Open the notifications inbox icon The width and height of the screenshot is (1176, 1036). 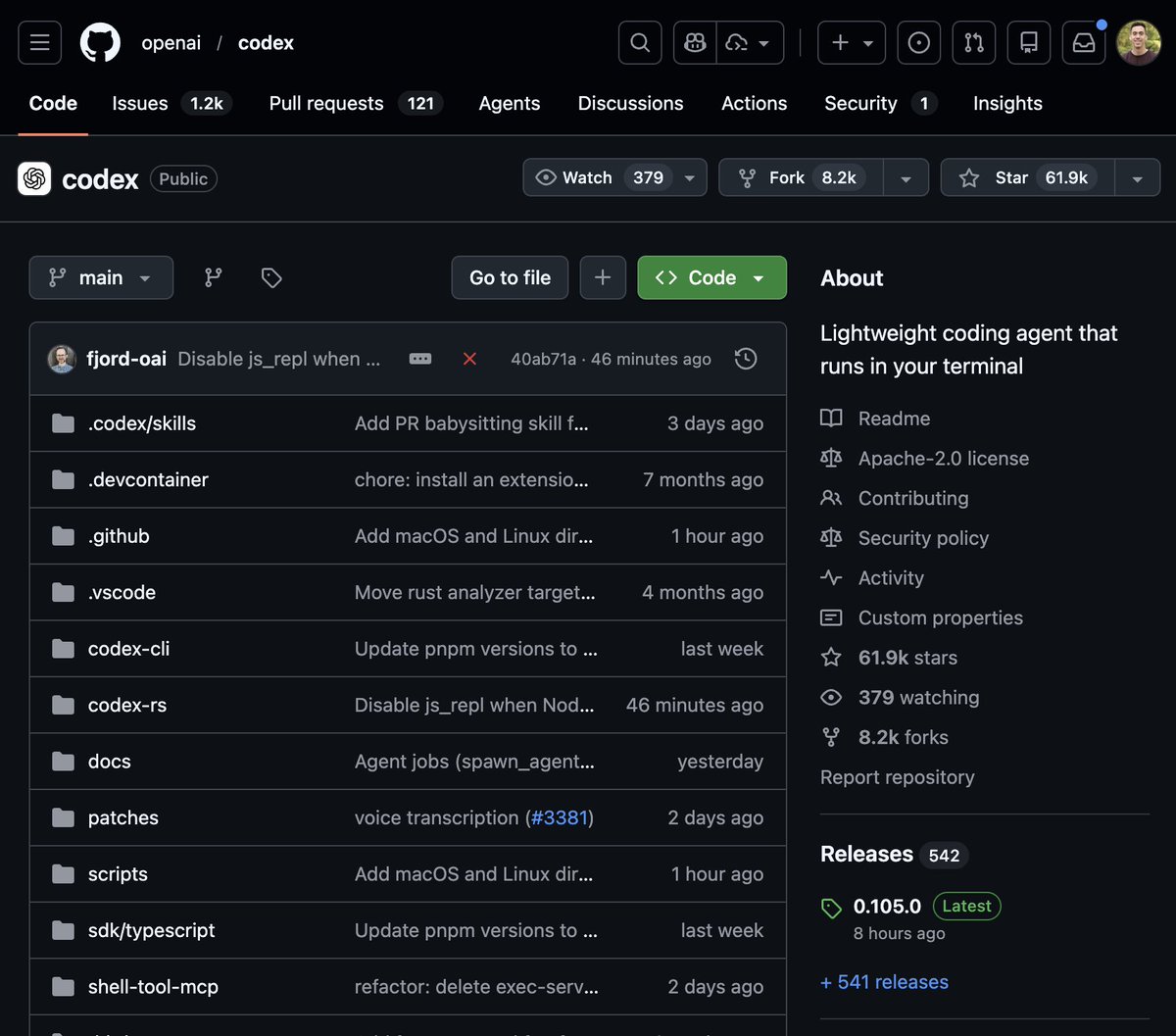[1083, 42]
